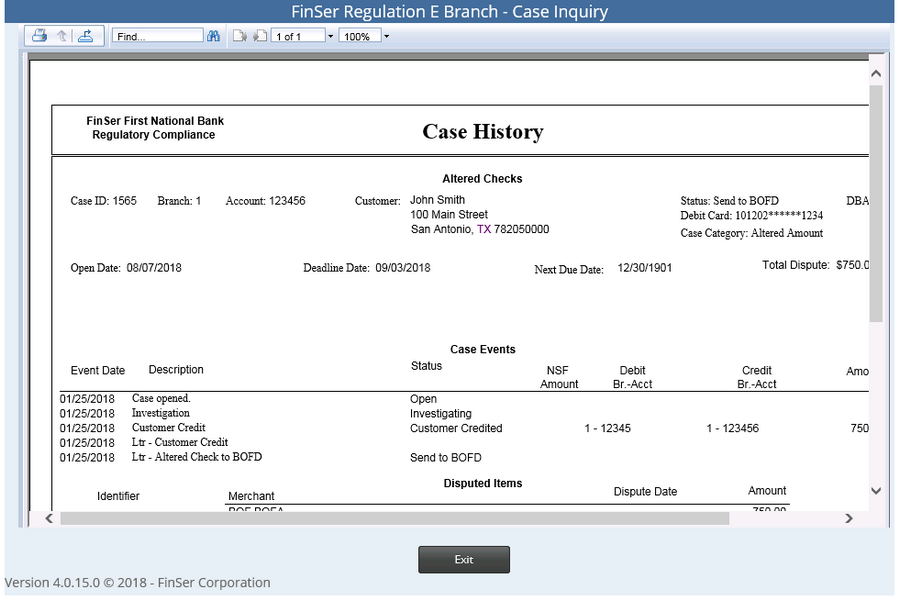This screenshot has height=601, width=900.
Task: Click the horizontal scrollbar thumb
Action: pyautogui.click(x=394, y=518)
